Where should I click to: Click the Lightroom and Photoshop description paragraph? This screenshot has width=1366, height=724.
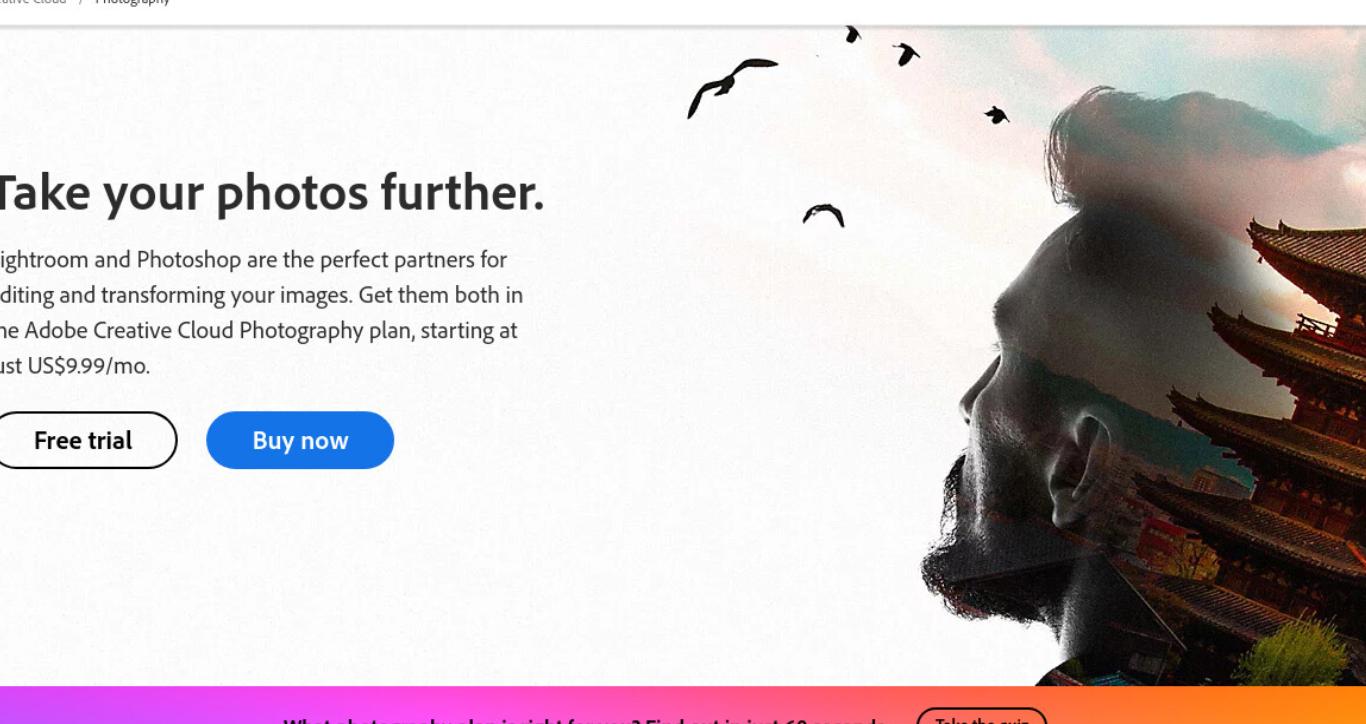pyautogui.click(x=258, y=312)
